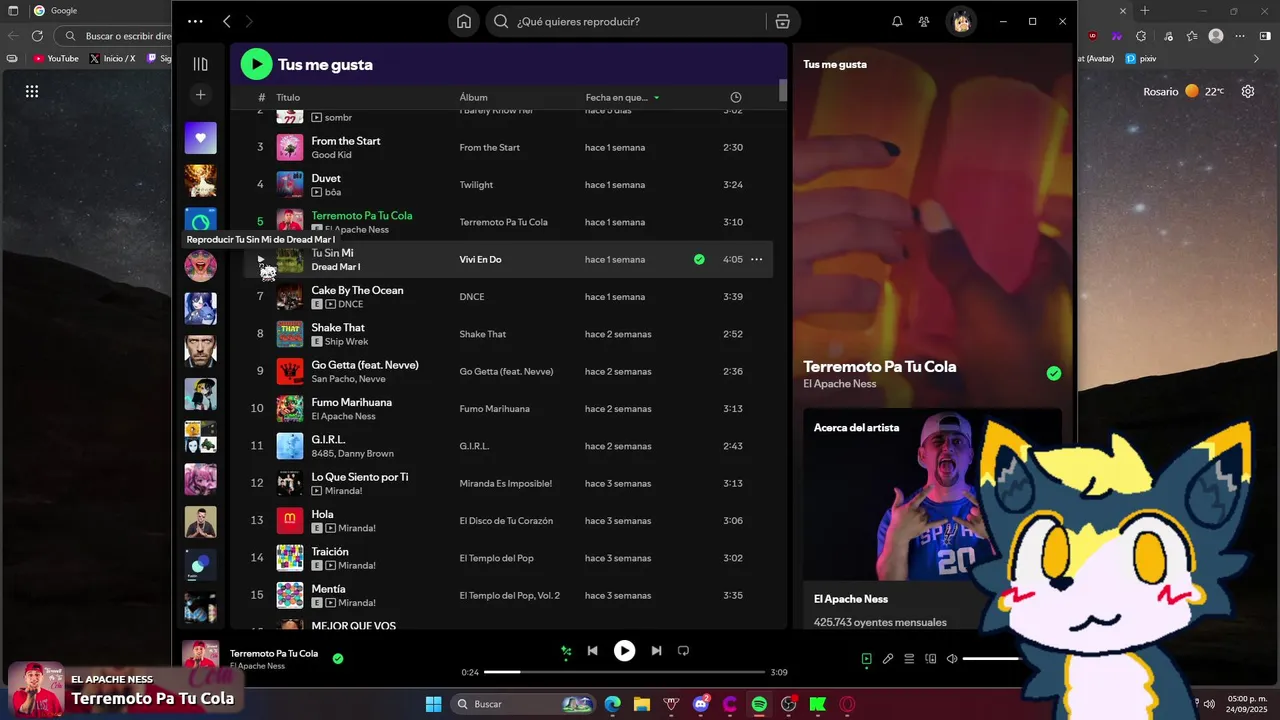Image resolution: width=1280 pixels, height=720 pixels.
Task: Sort by Álbum column header
Action: pos(473,97)
